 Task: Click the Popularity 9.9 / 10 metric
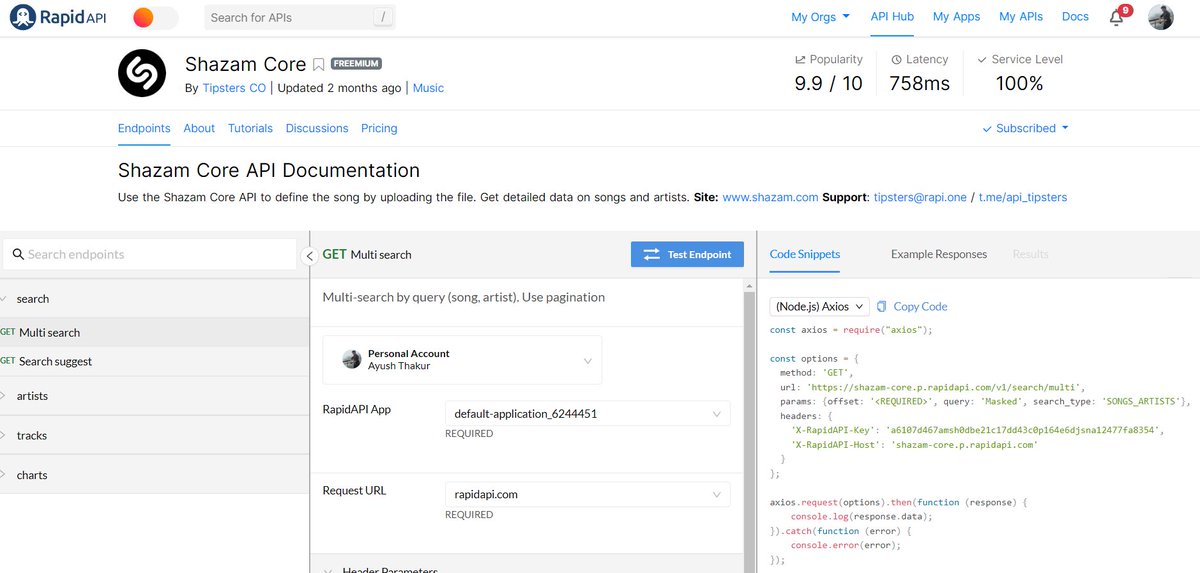point(828,73)
